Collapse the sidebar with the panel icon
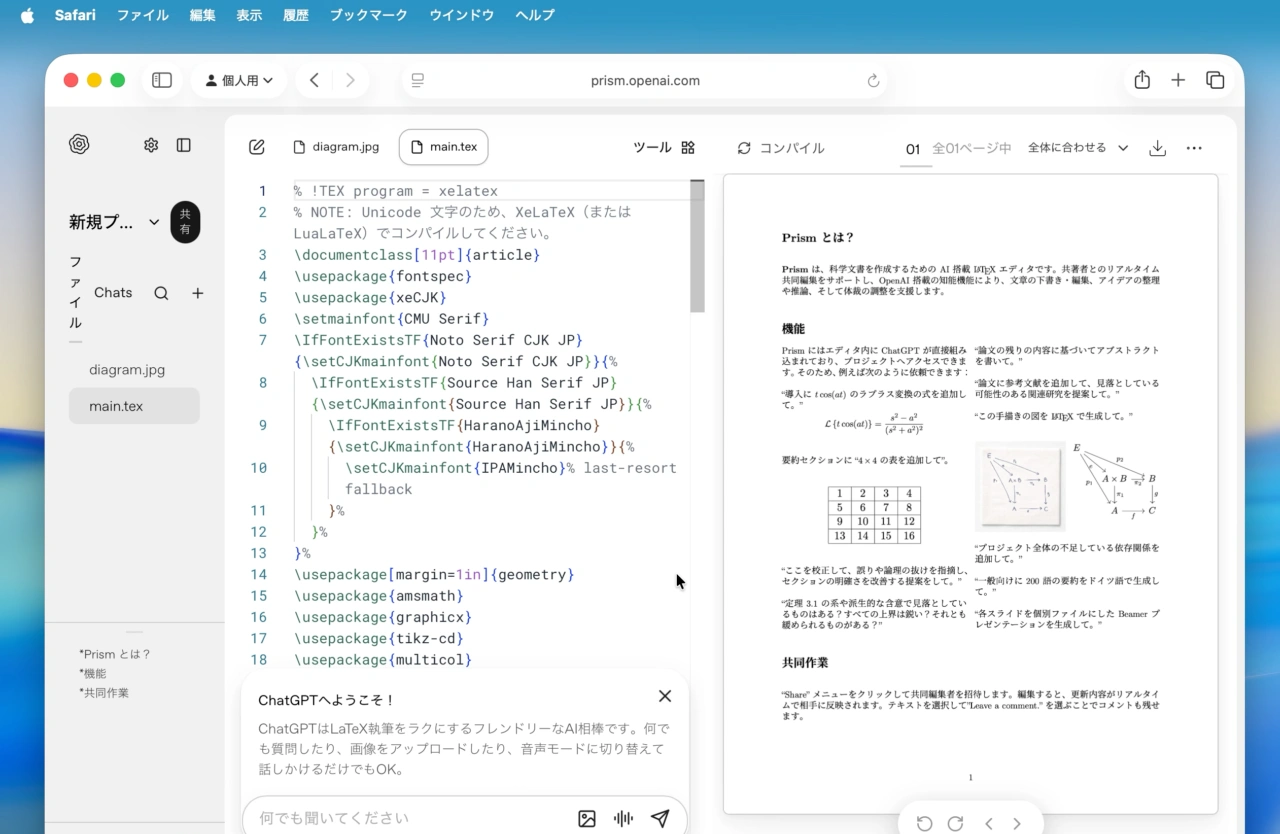 coord(184,145)
